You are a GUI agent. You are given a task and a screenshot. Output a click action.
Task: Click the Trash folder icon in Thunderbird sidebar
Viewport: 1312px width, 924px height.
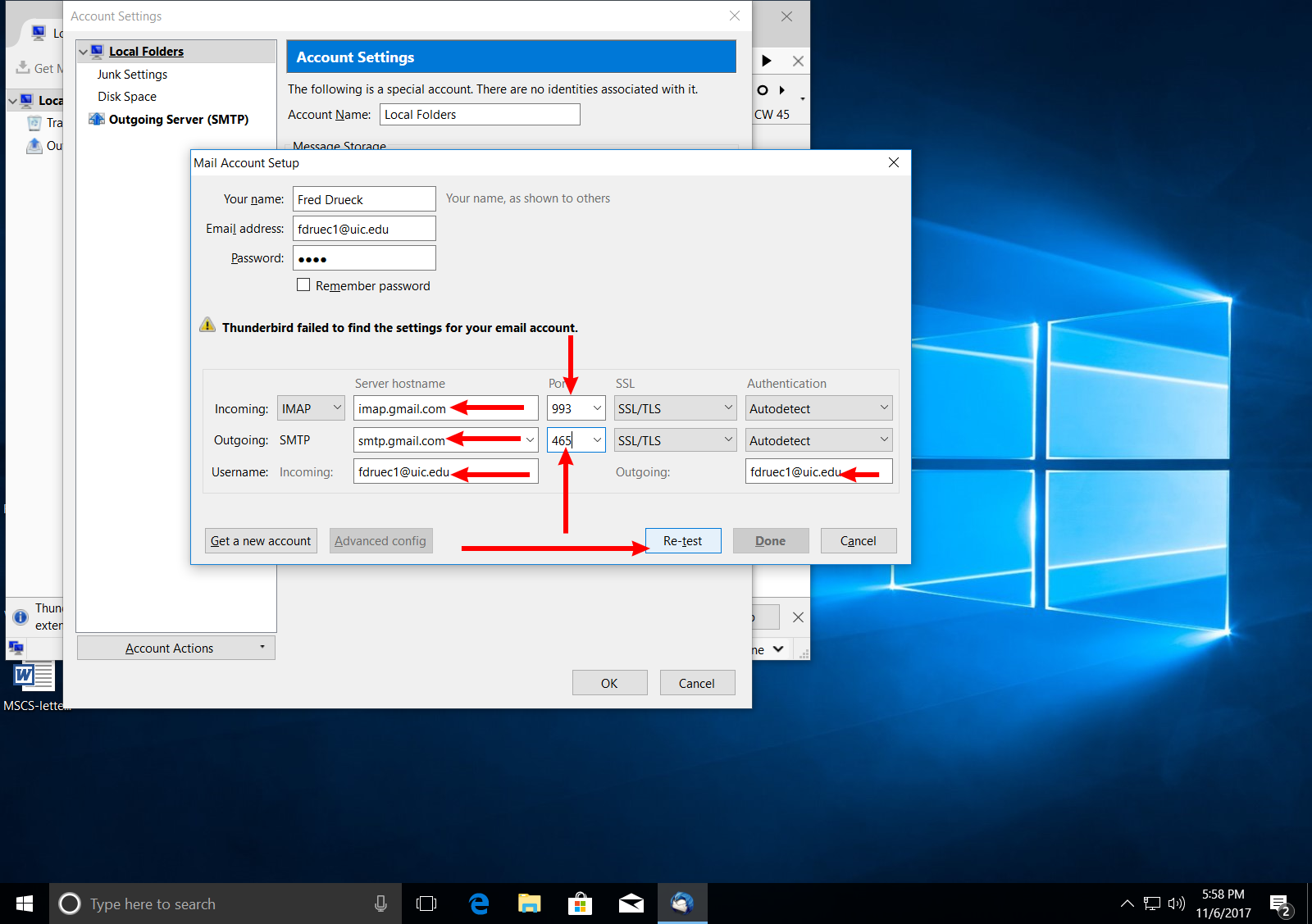34,123
